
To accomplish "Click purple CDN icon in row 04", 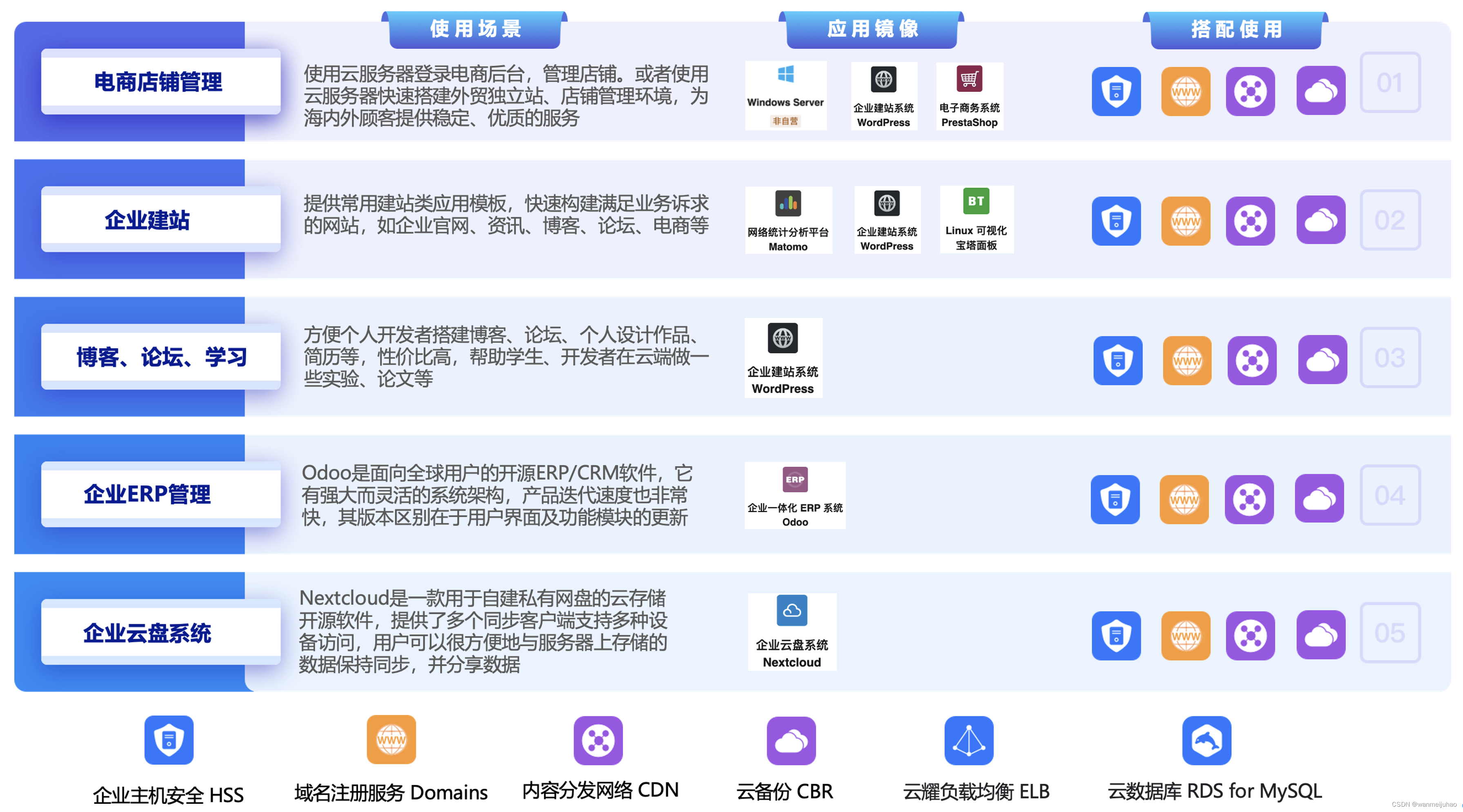I will [x=1249, y=500].
